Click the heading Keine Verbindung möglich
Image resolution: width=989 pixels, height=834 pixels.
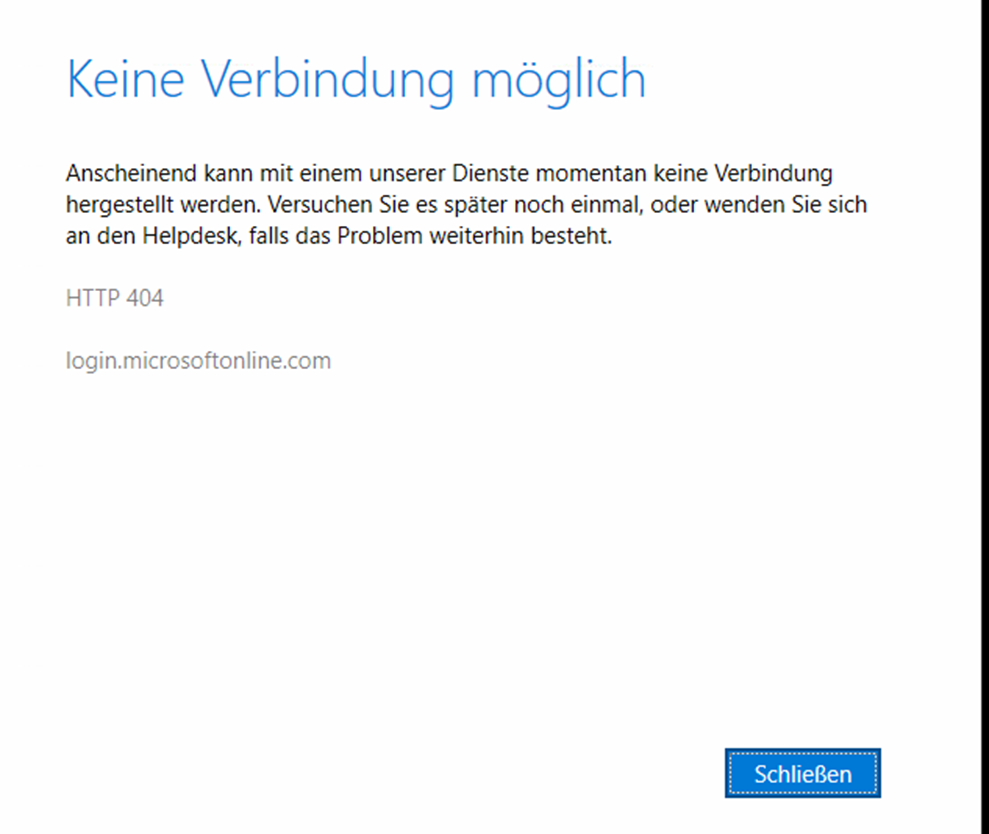coord(354,79)
